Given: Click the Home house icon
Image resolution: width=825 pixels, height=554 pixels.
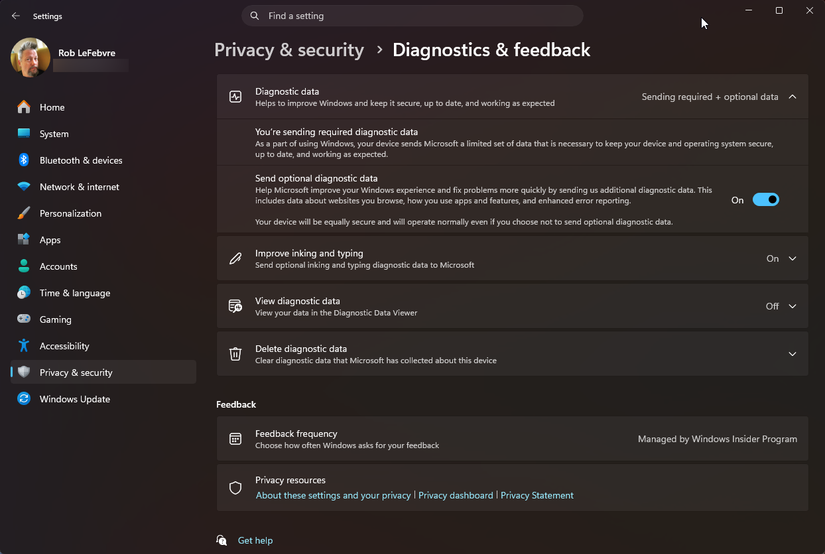Looking at the screenshot, I should tap(24, 107).
